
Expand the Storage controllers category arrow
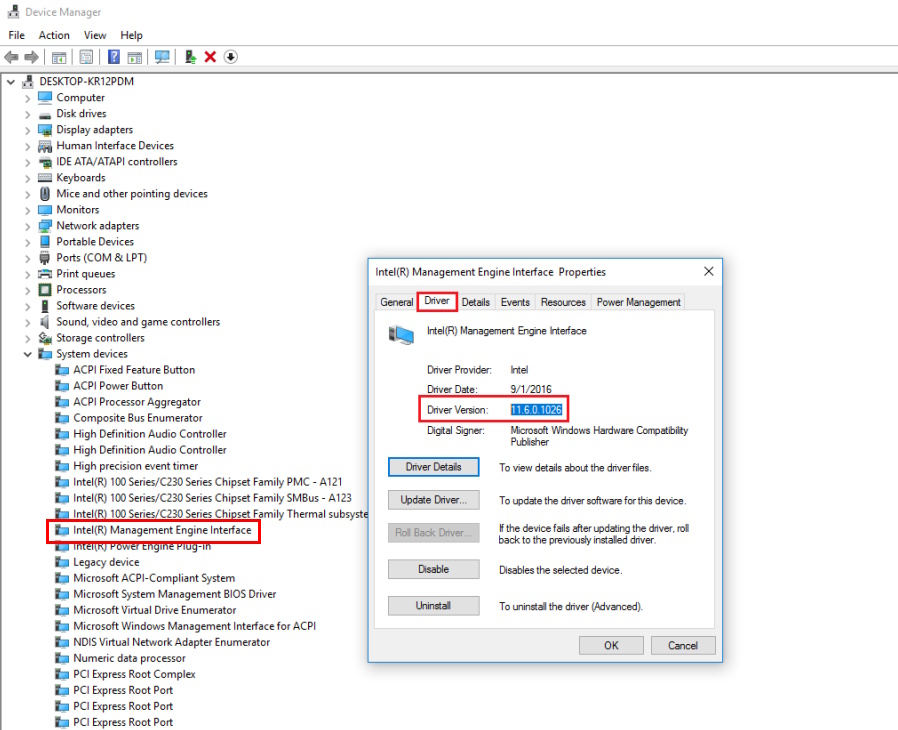27,338
